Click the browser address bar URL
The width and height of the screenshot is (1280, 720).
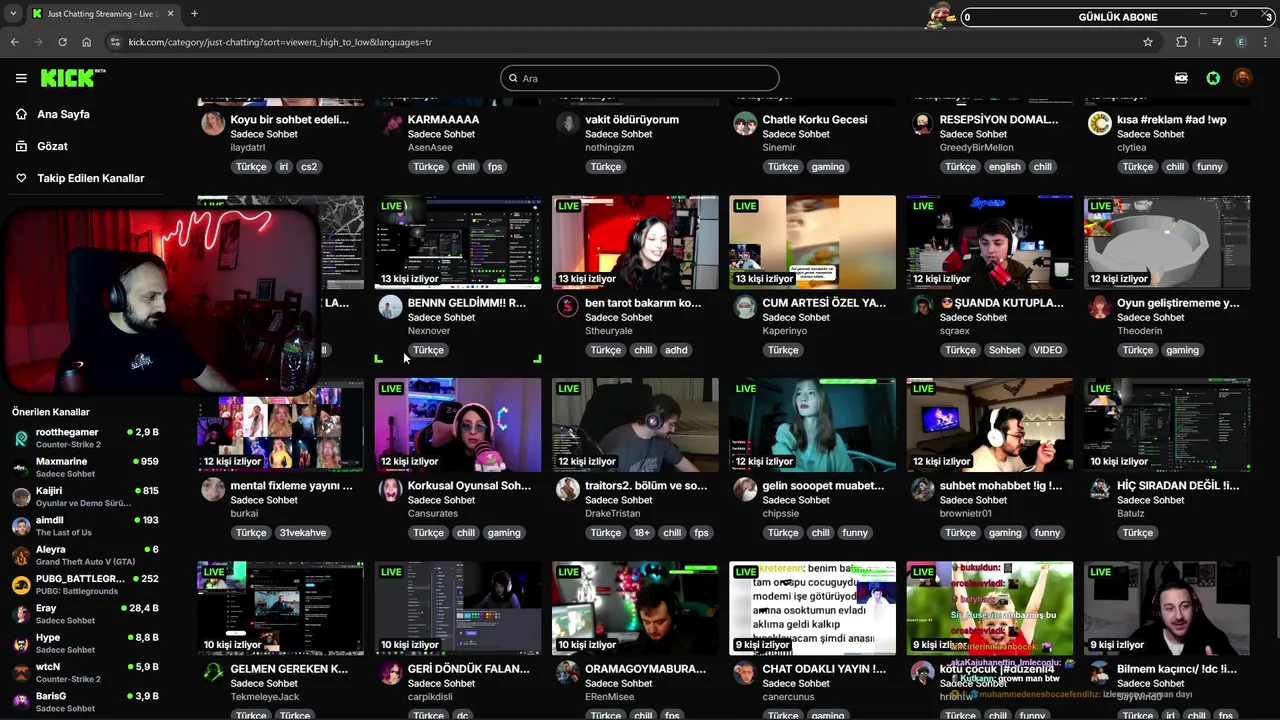[x=280, y=42]
